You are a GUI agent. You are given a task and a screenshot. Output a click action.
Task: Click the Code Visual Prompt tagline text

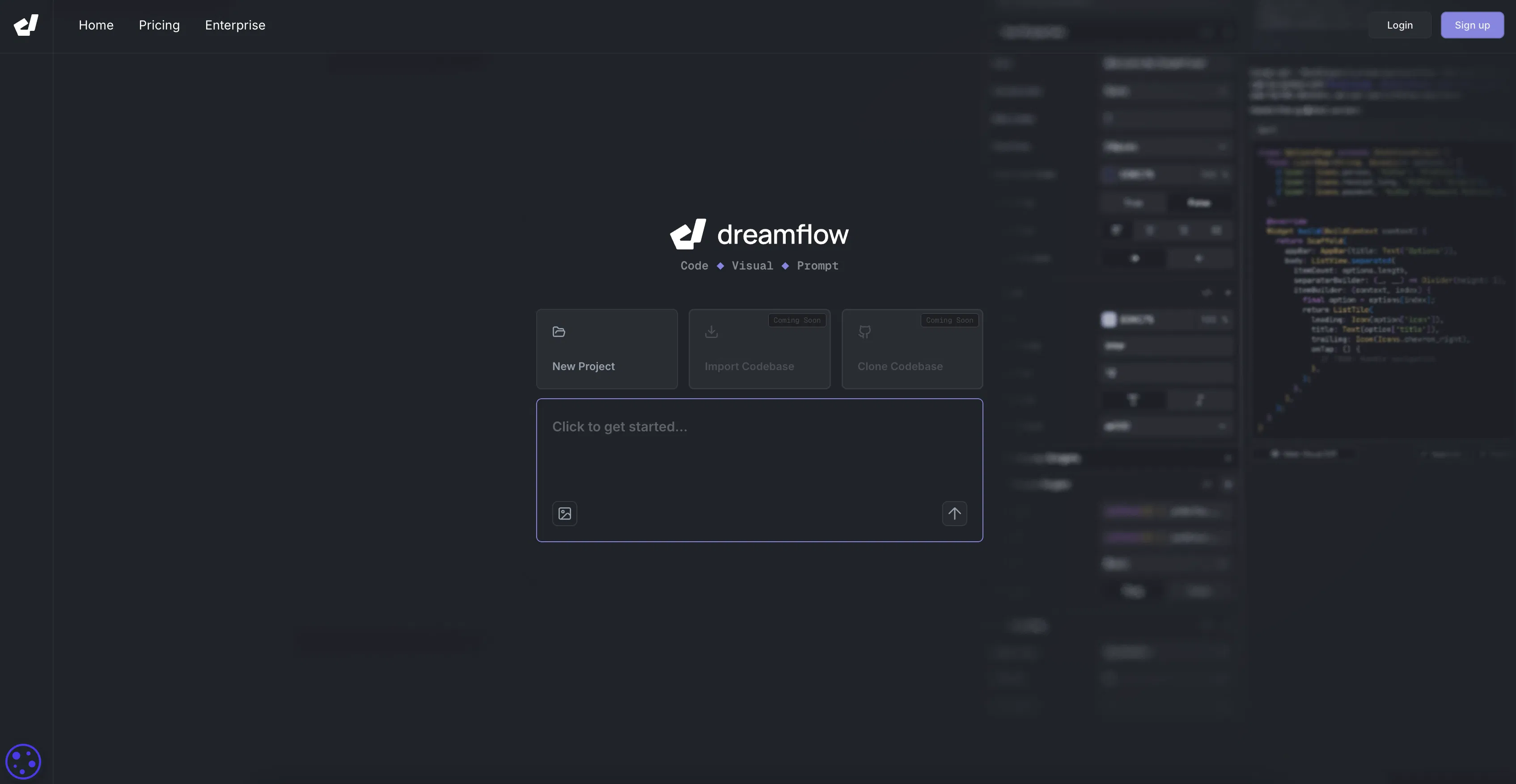(759, 266)
